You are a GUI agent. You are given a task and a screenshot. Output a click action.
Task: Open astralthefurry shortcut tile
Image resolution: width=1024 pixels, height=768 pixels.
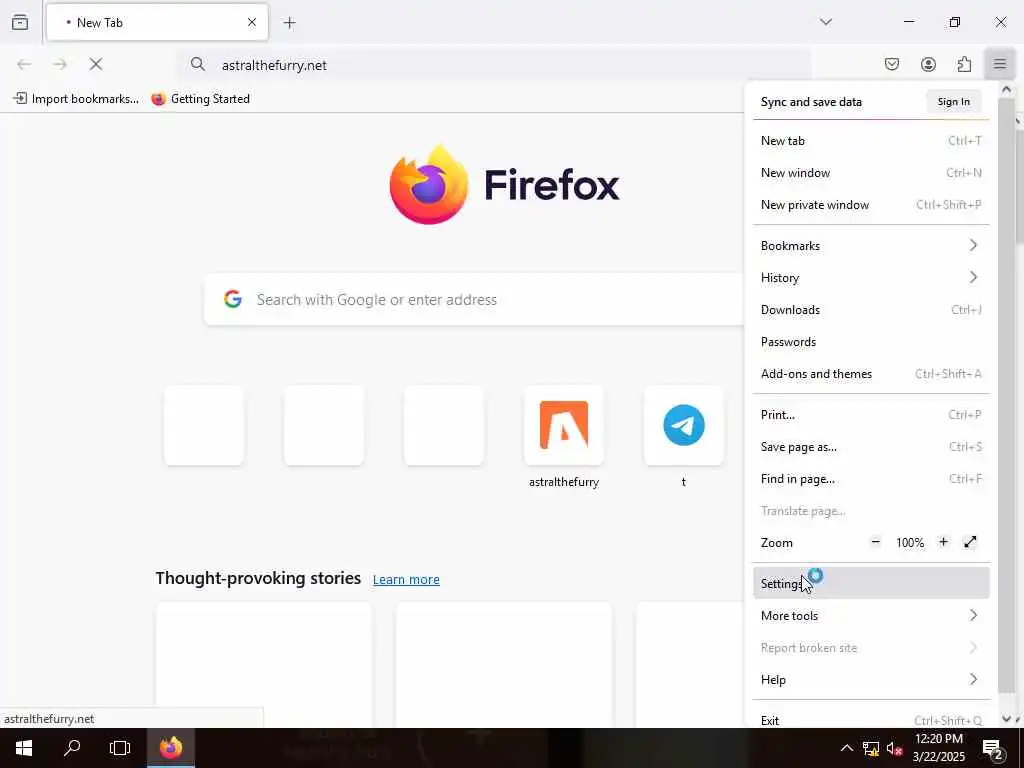pyautogui.click(x=564, y=426)
